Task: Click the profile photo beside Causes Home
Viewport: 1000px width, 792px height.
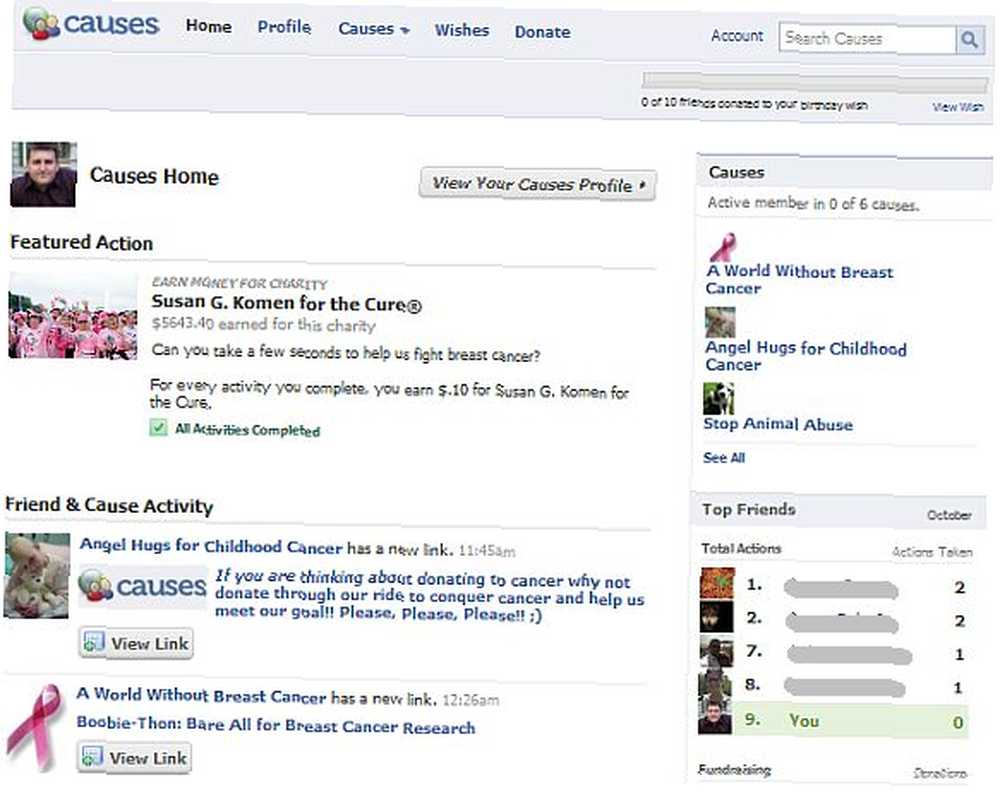Action: 43,175
